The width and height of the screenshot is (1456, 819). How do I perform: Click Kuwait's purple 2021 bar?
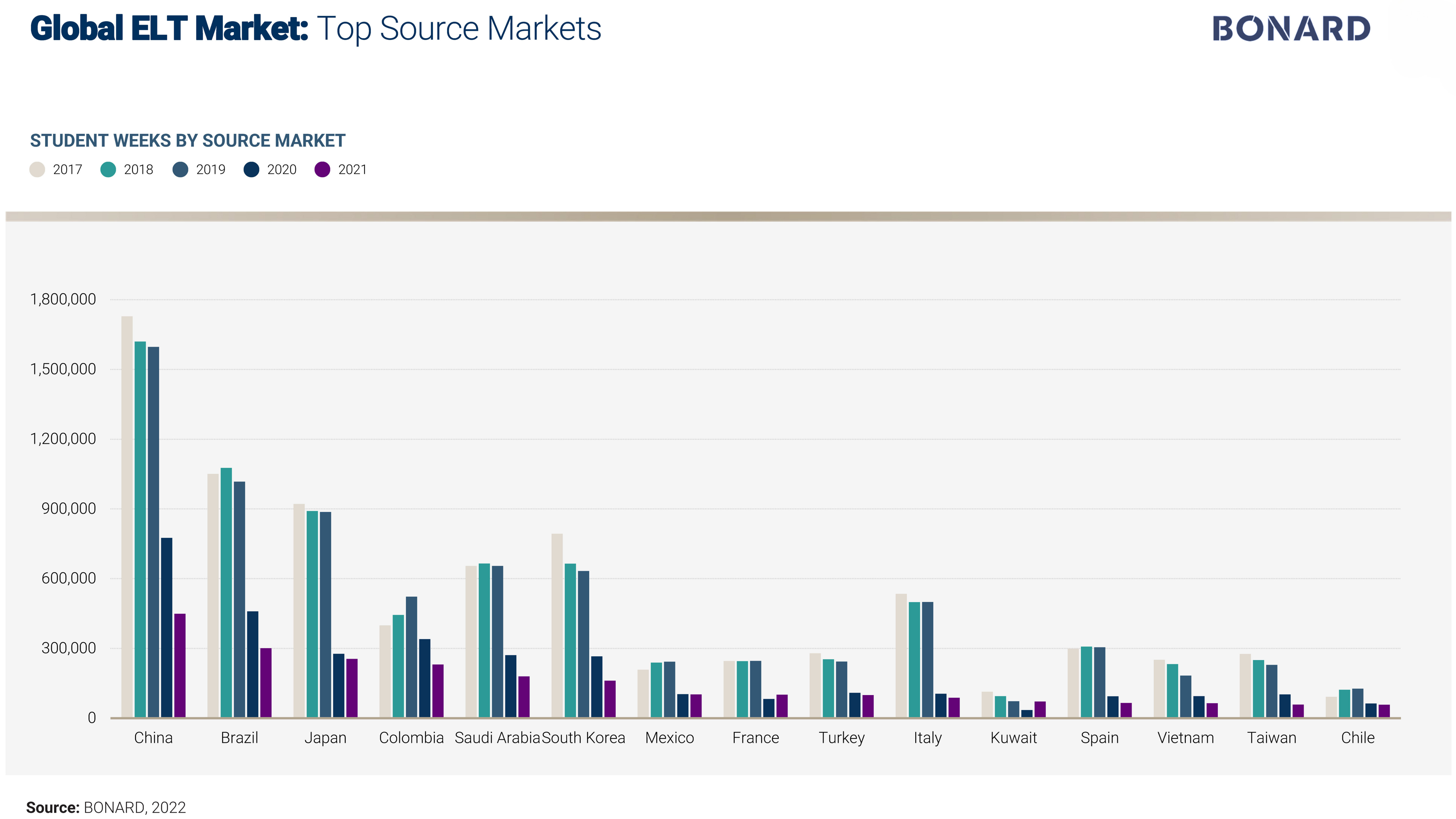[x=1040, y=710]
